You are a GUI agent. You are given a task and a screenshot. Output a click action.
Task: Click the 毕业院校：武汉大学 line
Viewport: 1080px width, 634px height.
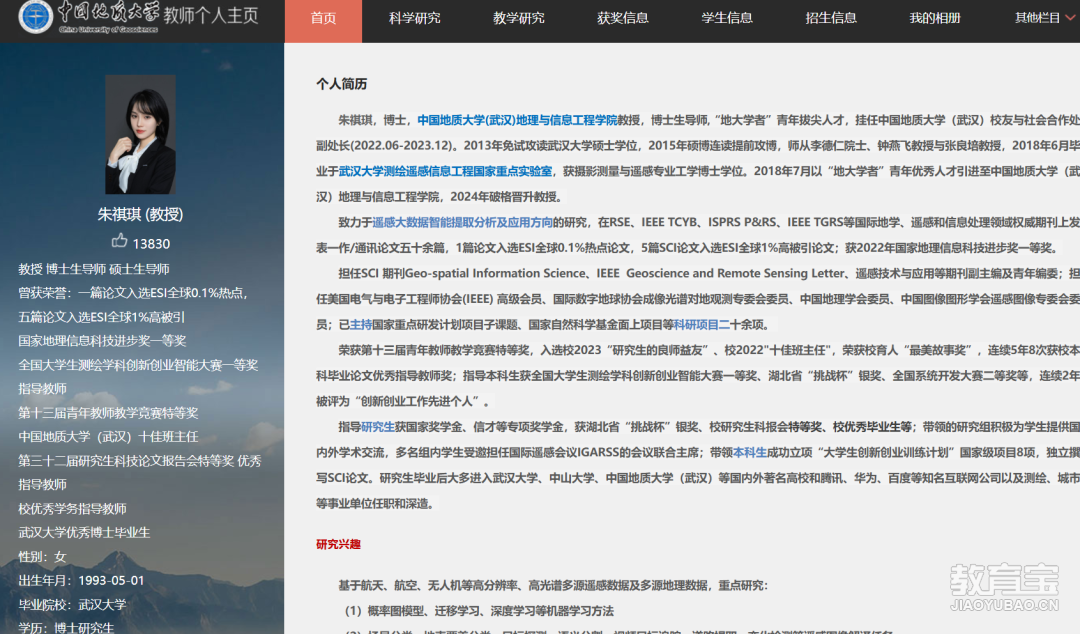click(x=72, y=605)
